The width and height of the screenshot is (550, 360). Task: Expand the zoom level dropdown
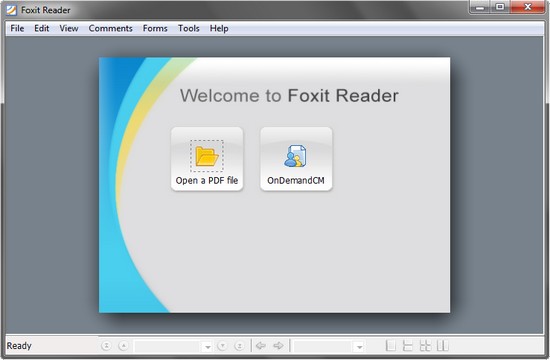coord(359,347)
